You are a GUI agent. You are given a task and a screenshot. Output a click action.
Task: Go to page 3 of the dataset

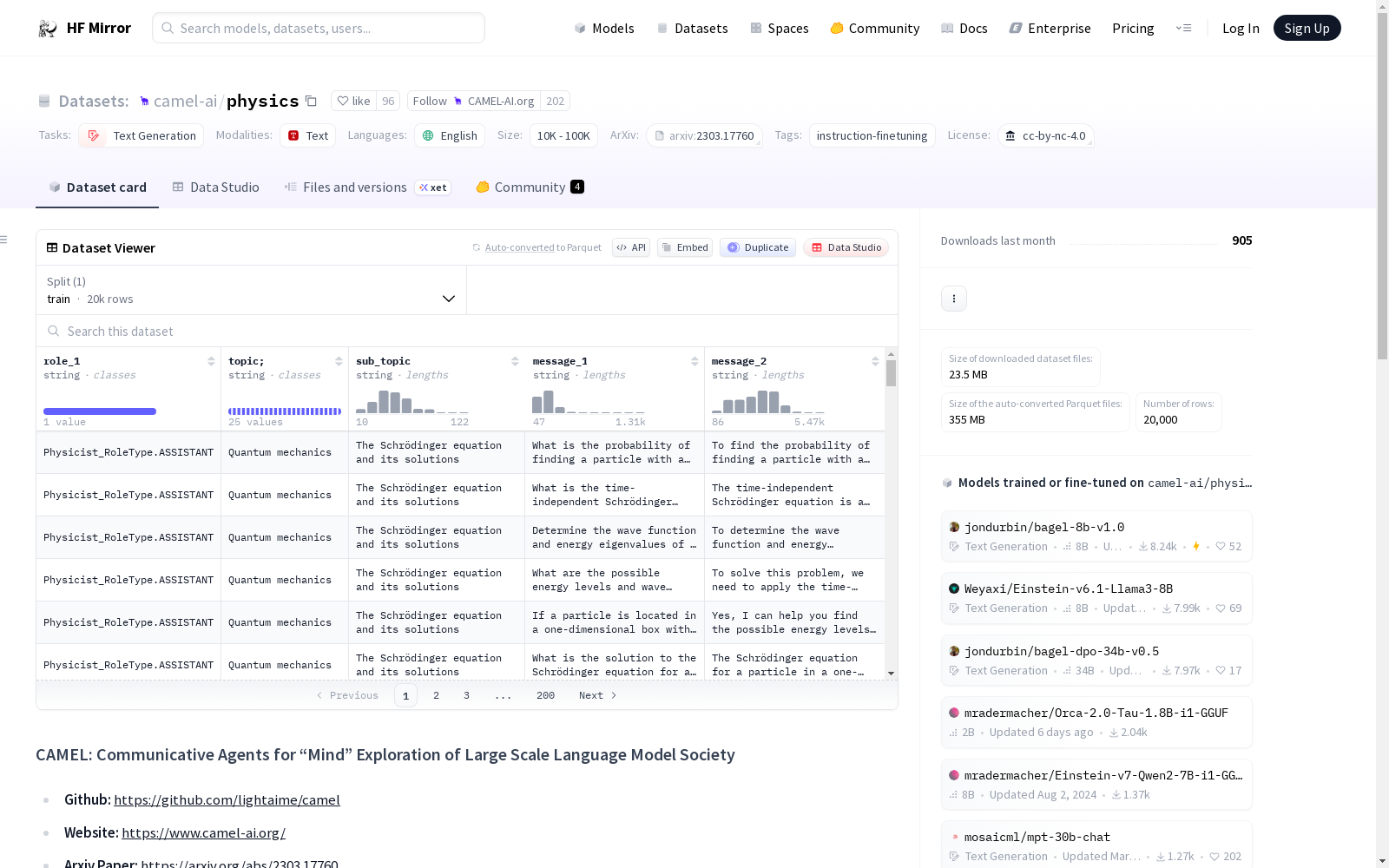coord(466,695)
